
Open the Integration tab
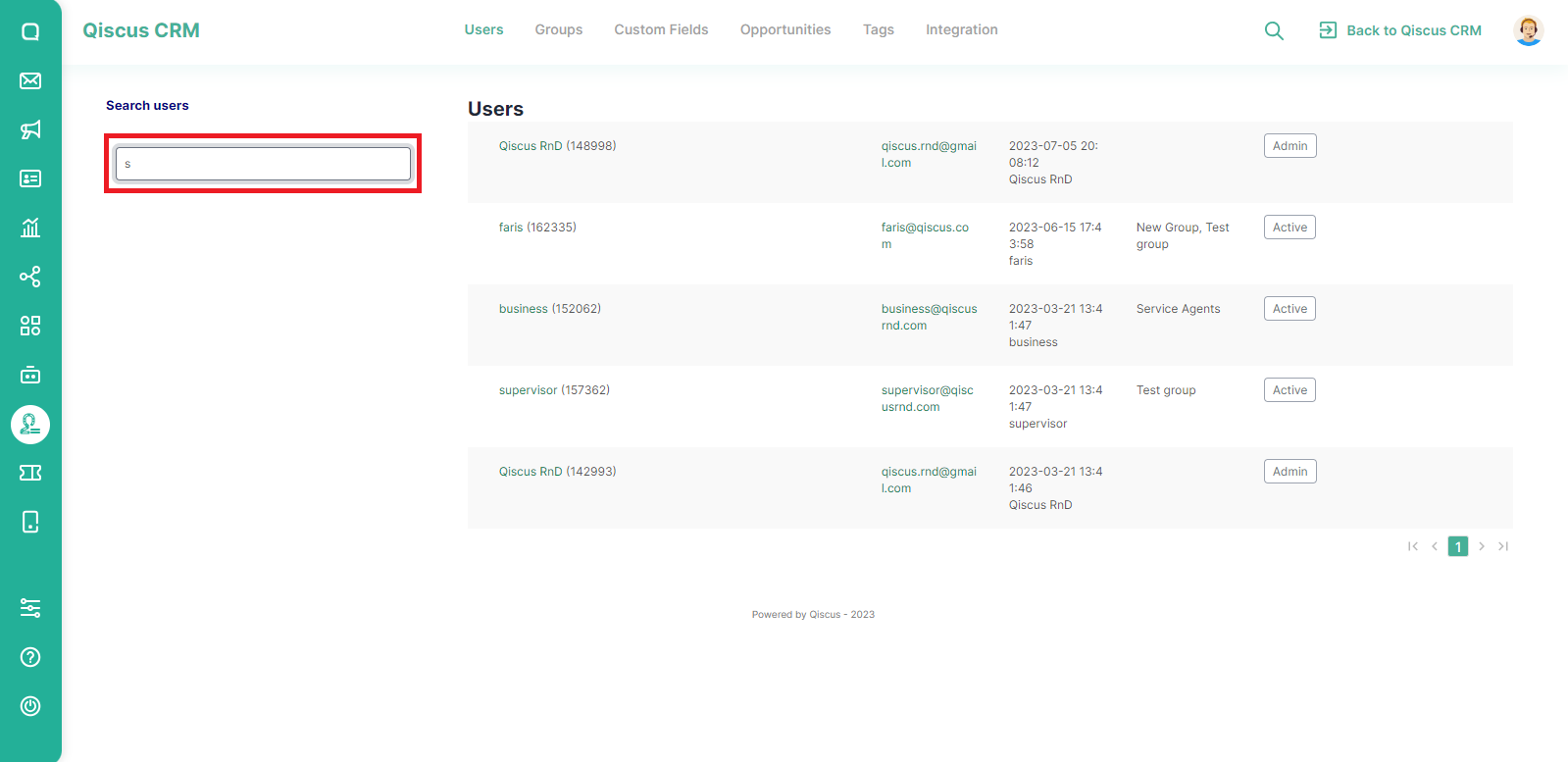pyautogui.click(x=962, y=30)
